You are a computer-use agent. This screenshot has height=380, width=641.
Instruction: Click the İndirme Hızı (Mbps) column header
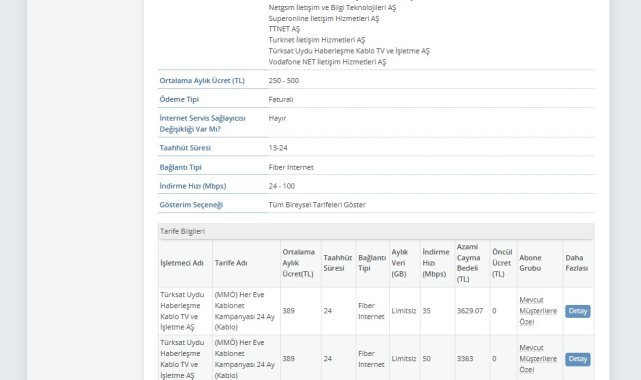pos(436,263)
